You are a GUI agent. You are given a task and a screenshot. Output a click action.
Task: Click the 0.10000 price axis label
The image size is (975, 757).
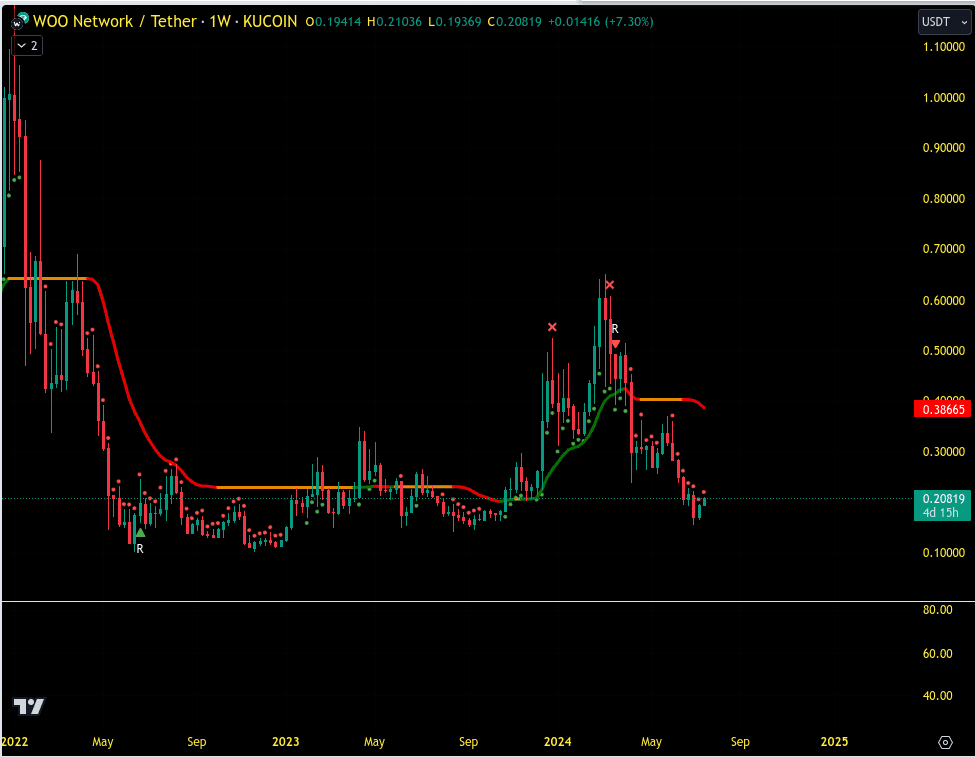coord(943,552)
